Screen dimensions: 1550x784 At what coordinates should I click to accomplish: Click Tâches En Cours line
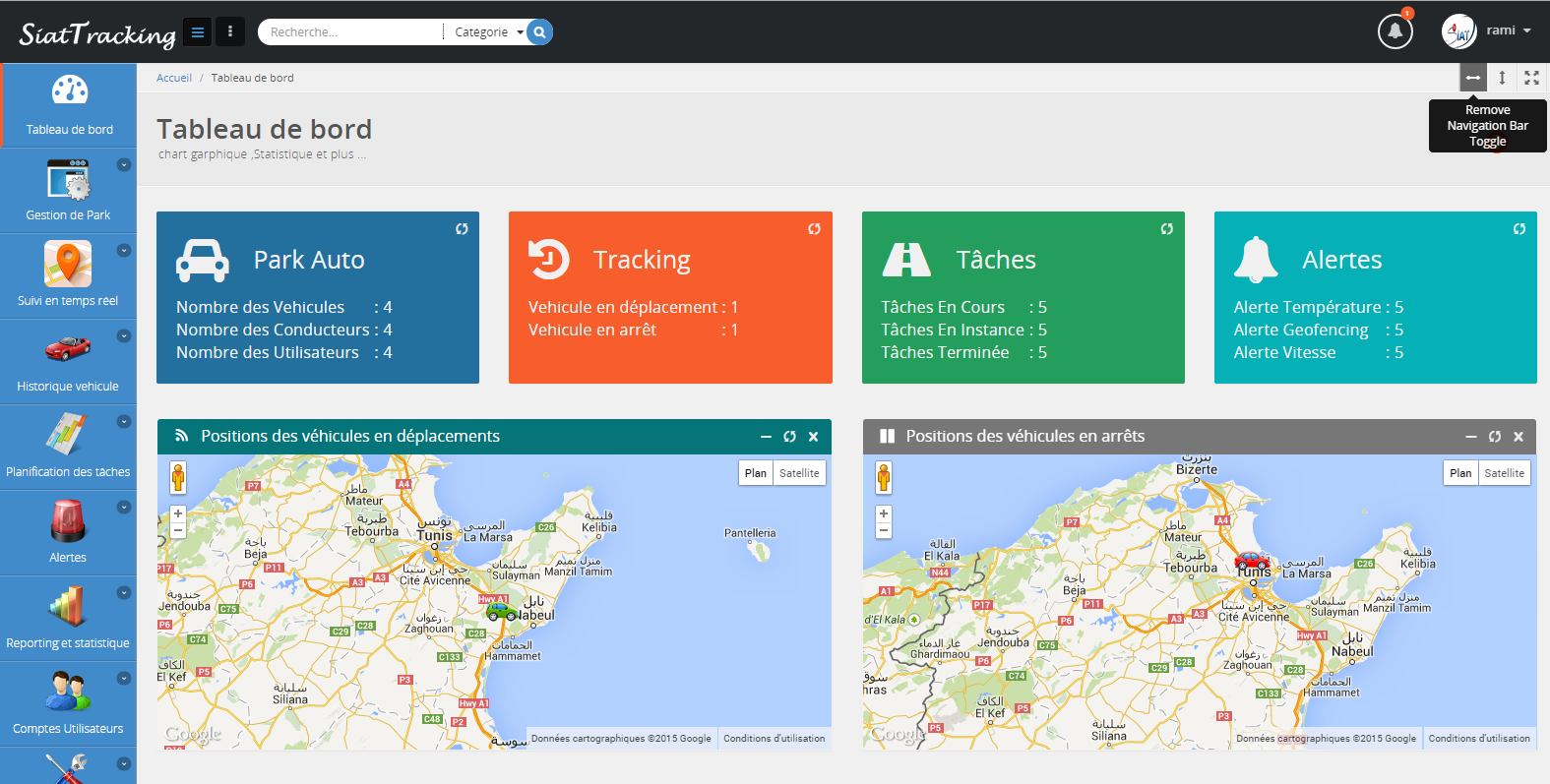pos(963,307)
